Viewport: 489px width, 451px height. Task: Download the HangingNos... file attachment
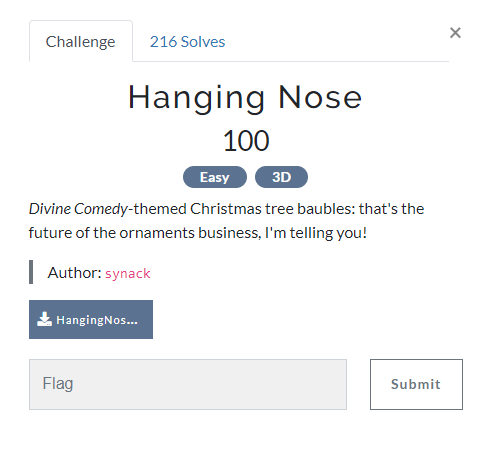pyautogui.click(x=91, y=319)
